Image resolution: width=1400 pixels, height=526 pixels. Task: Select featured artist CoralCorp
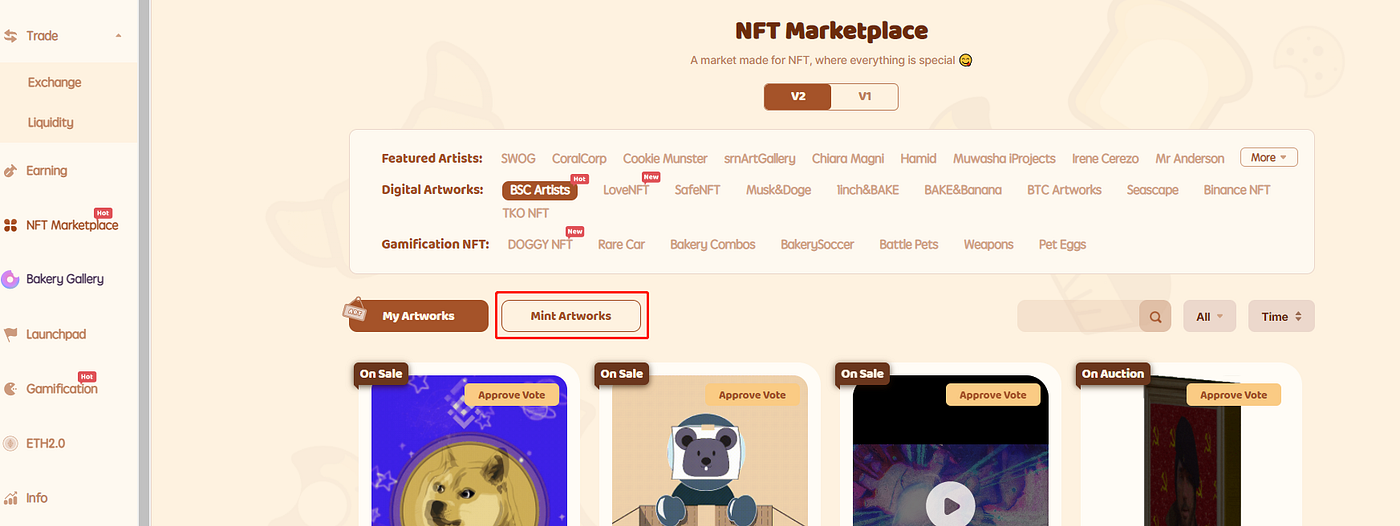579,158
